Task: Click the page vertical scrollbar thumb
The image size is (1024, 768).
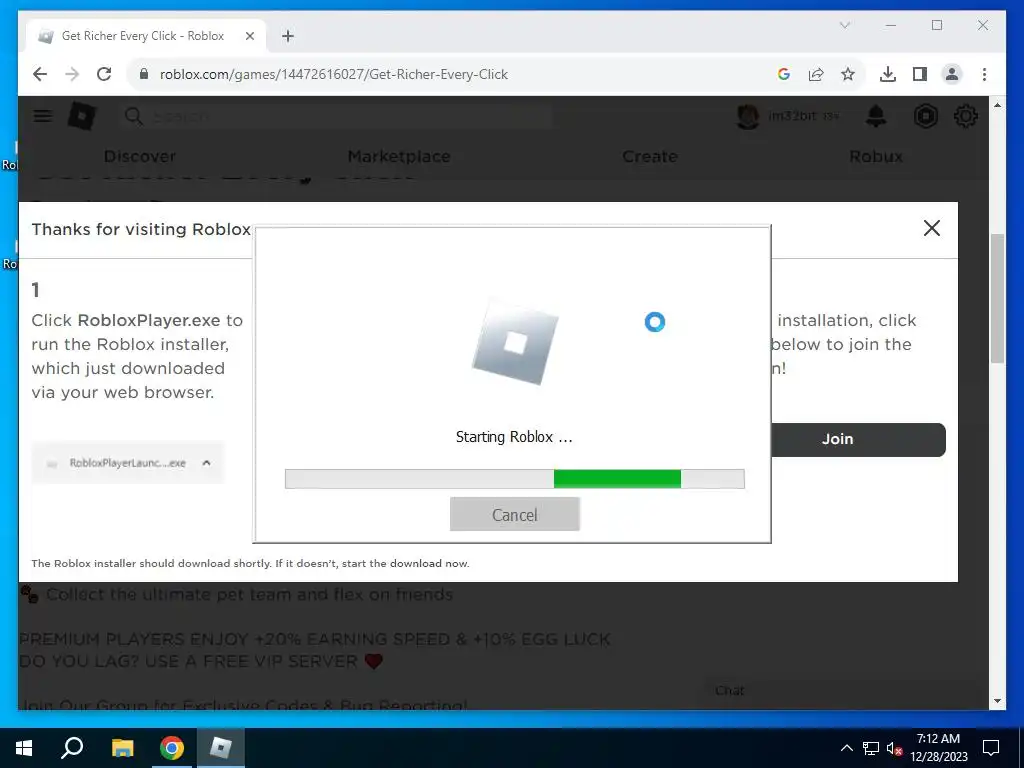Action: click(997, 298)
